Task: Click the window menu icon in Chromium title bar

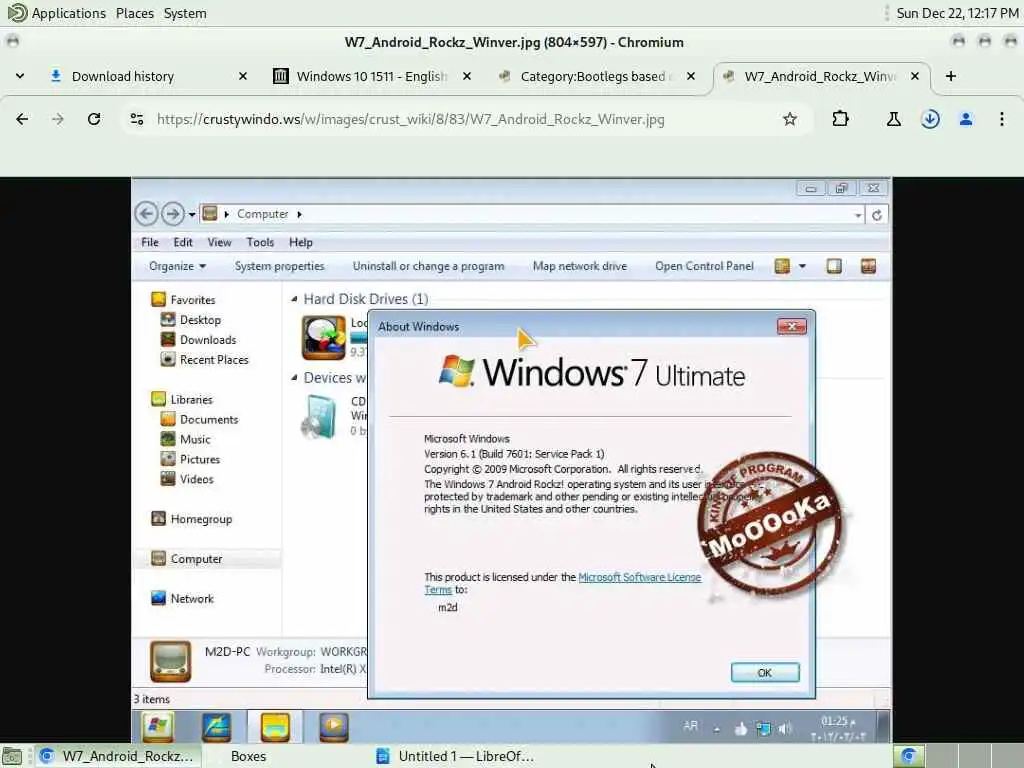Action: click(x=12, y=42)
